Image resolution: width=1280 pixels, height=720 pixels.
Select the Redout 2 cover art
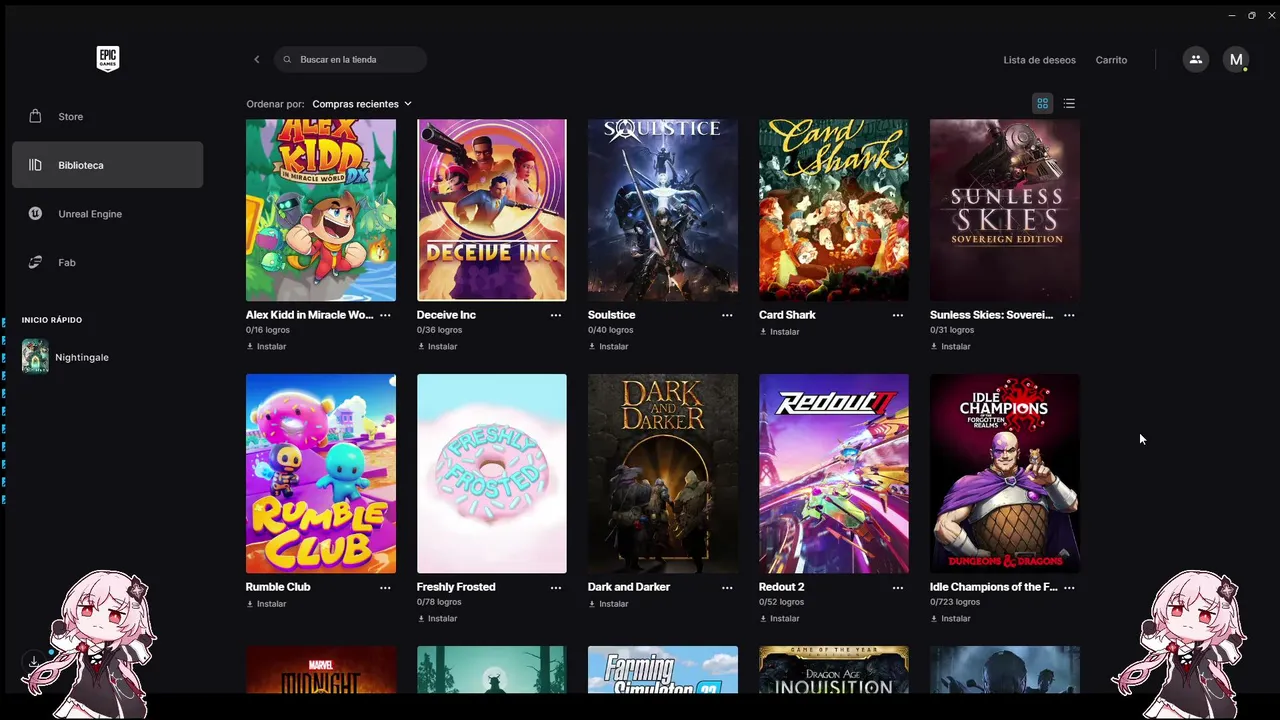[x=834, y=474]
